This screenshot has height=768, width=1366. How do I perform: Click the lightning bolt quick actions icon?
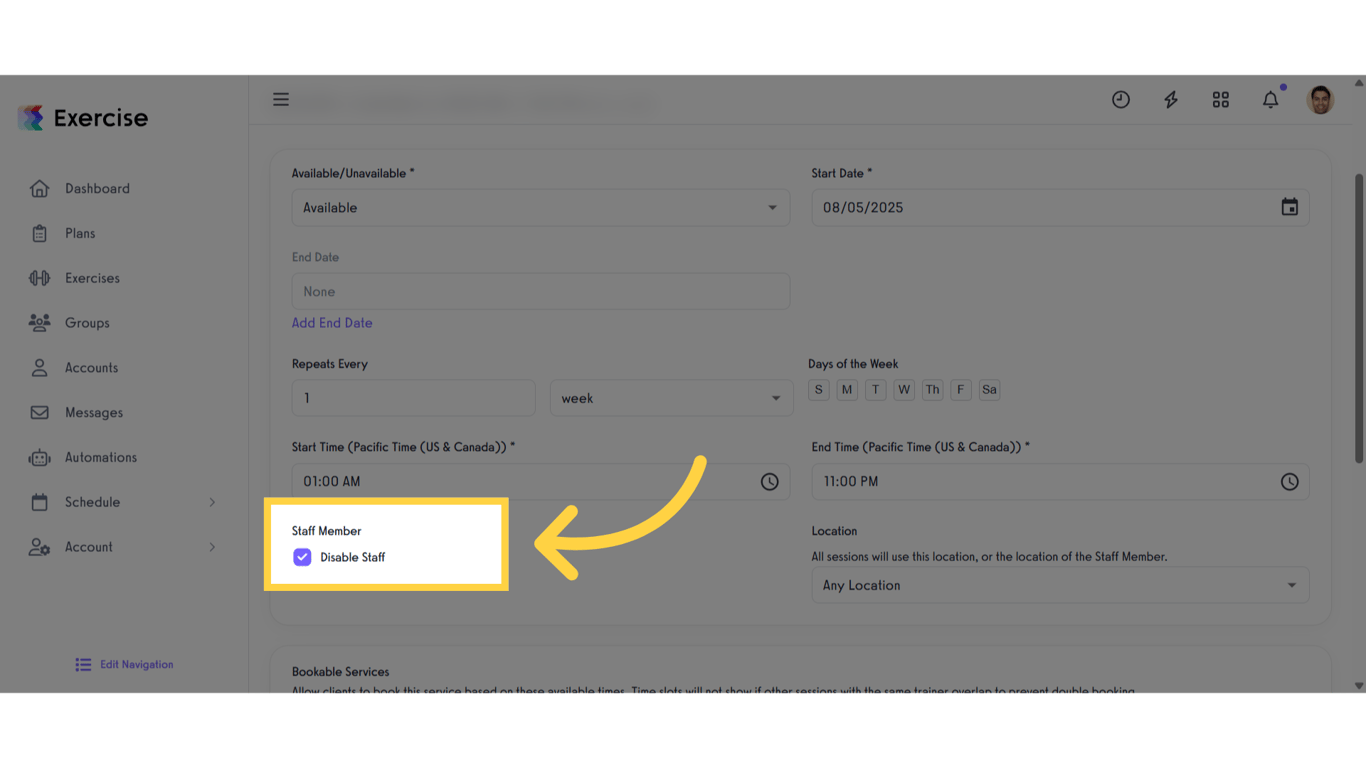tap(1170, 99)
